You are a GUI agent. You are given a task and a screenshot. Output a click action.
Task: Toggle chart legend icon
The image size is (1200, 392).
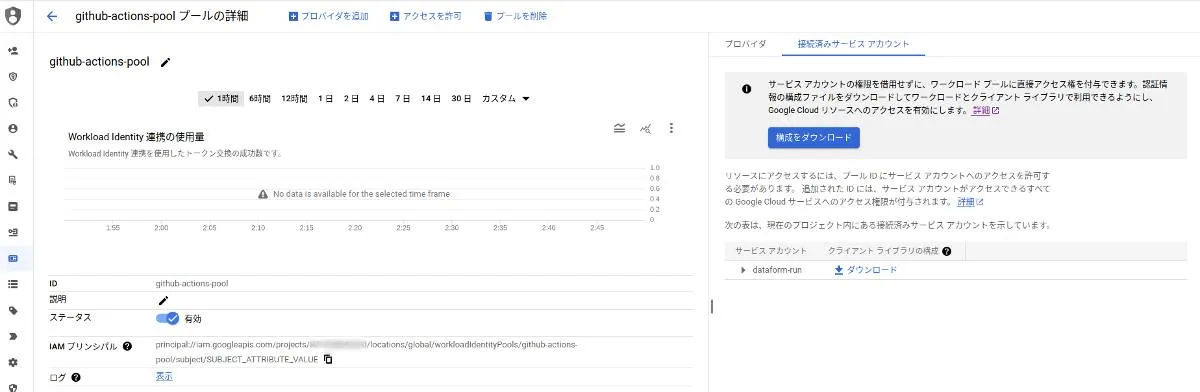[x=619, y=128]
